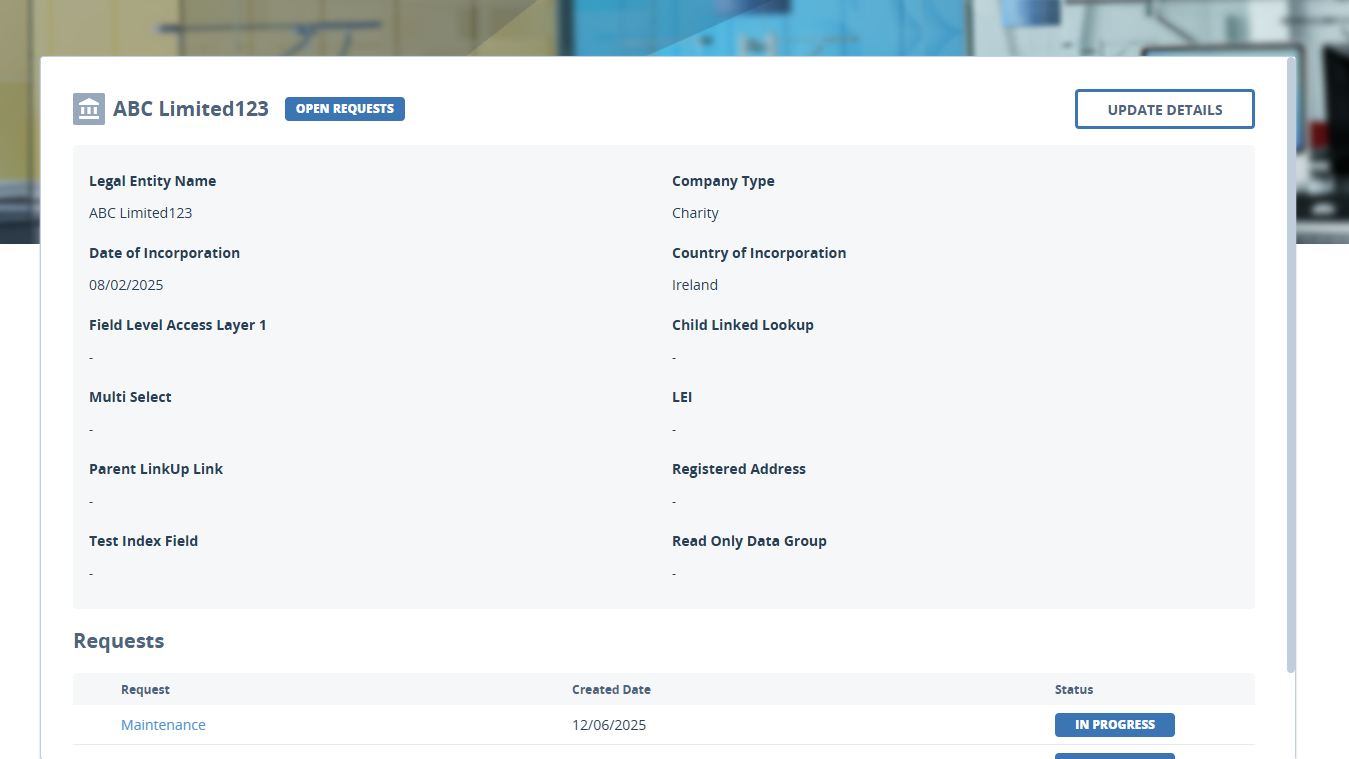This screenshot has height=759, width=1349.
Task: Click the bank building icon beside ABC Limited123
Action: click(88, 108)
